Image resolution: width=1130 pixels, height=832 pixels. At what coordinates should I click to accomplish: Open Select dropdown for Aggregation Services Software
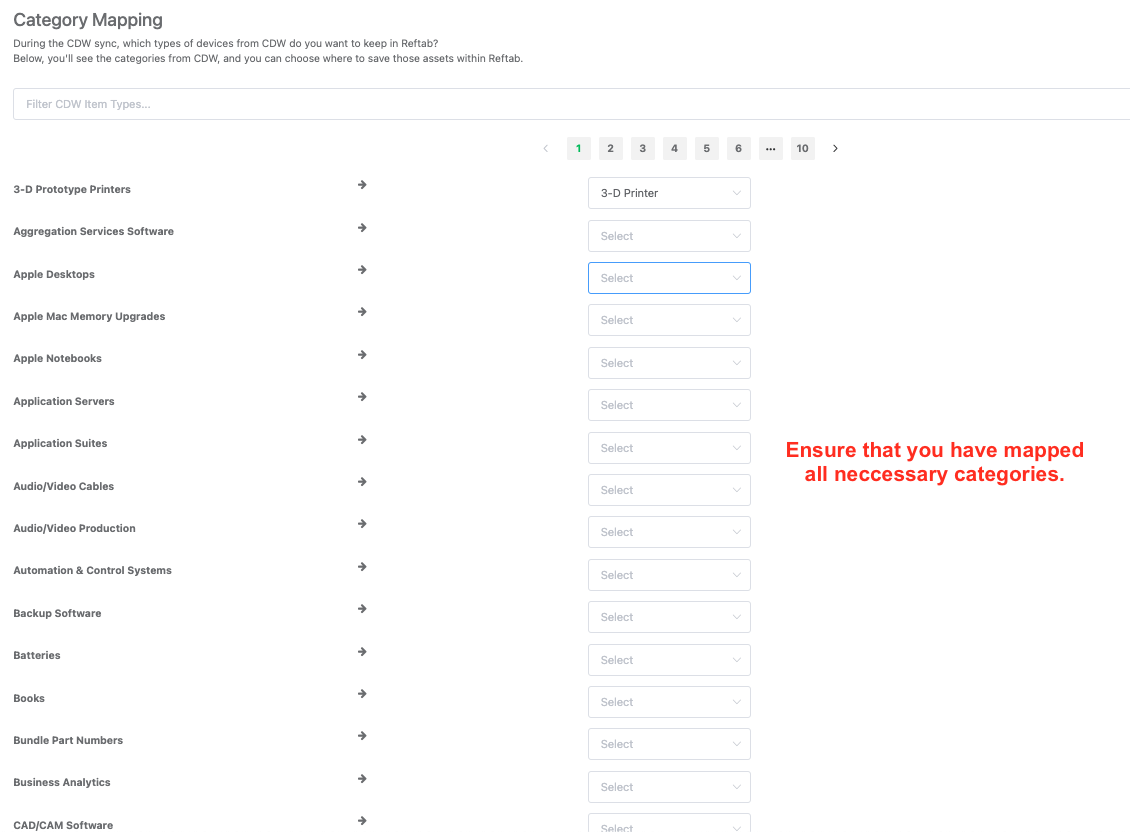pos(669,236)
